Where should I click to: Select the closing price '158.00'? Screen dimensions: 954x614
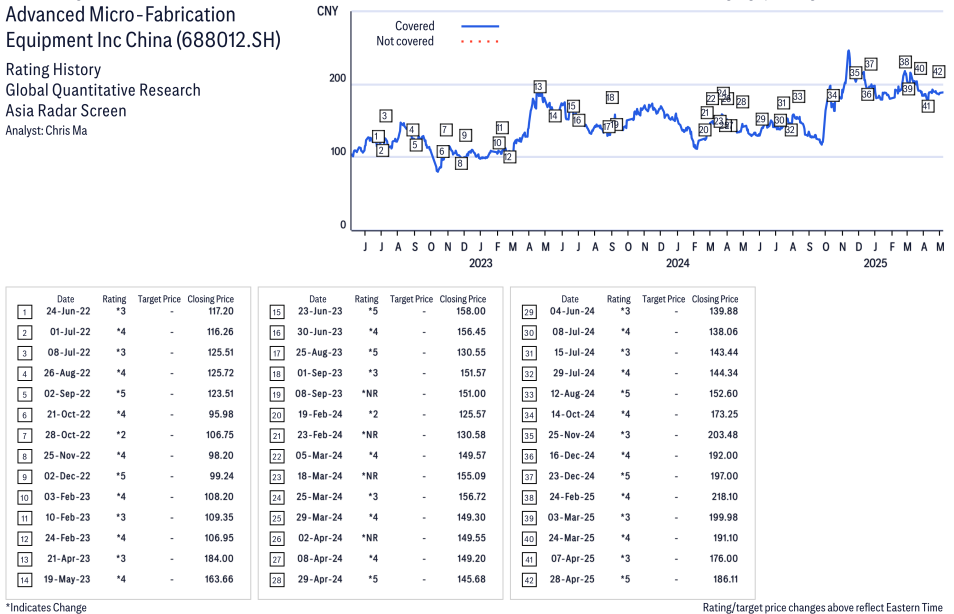472,311
